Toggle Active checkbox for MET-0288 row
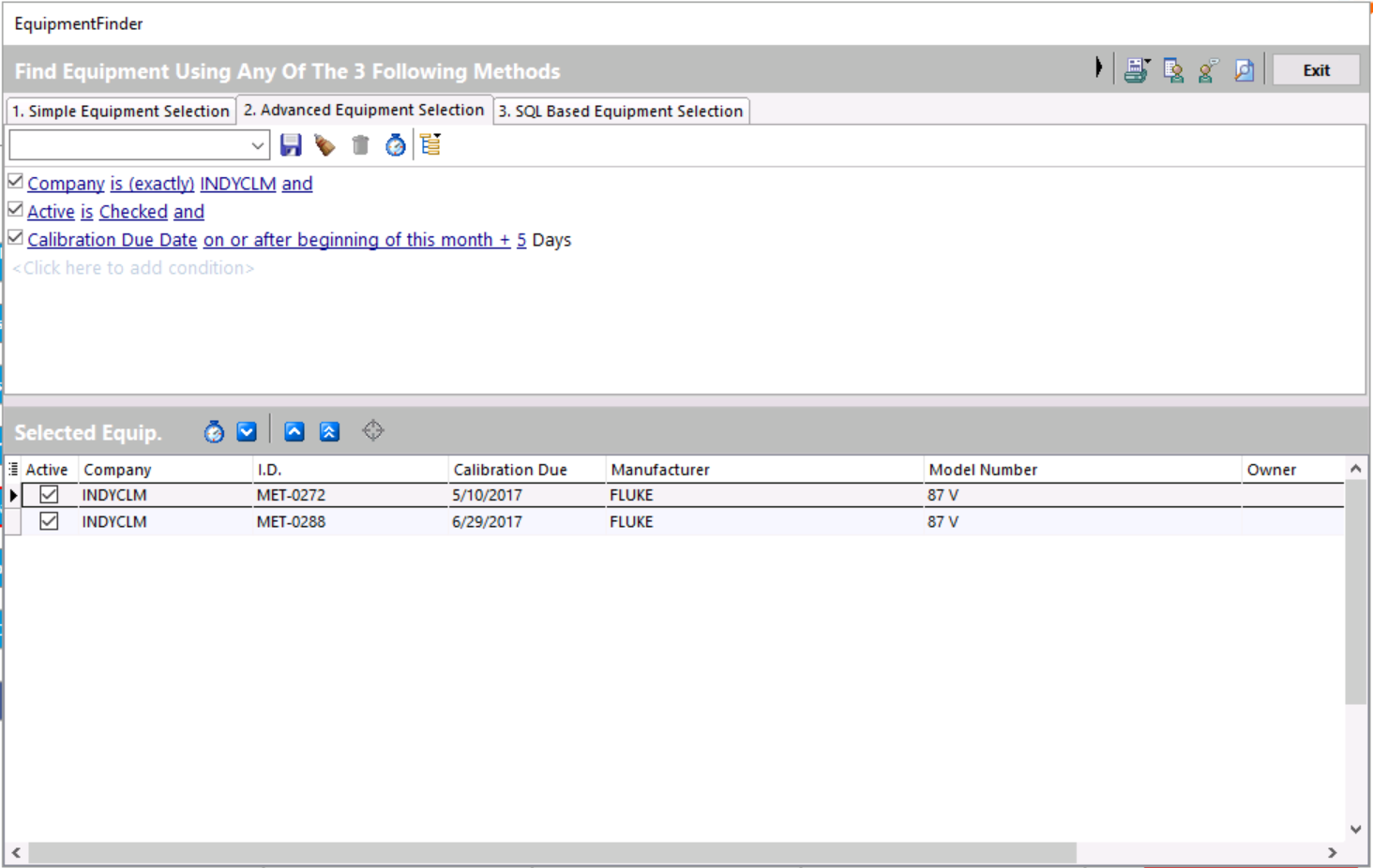This screenshot has height=868, width=1373. click(x=49, y=521)
